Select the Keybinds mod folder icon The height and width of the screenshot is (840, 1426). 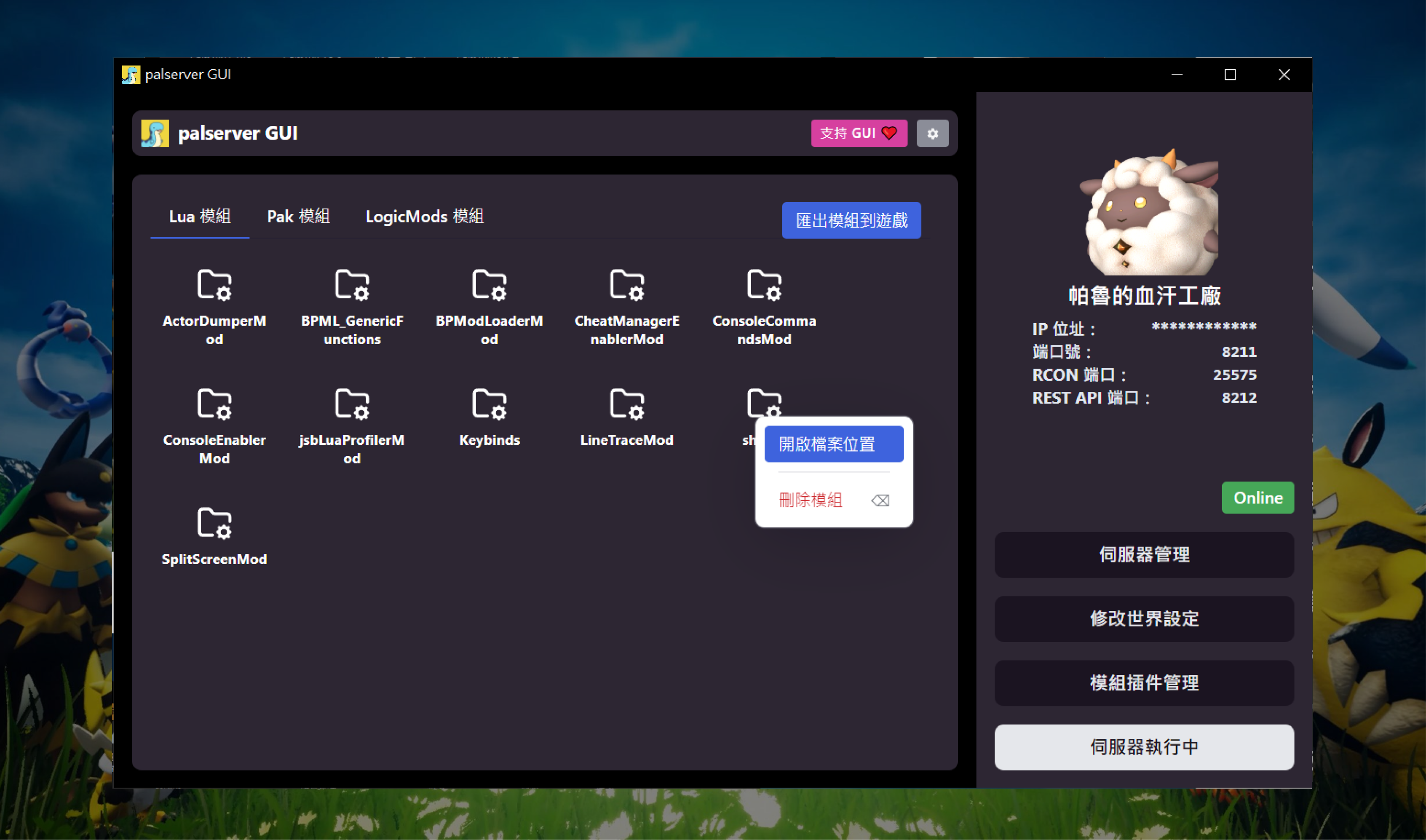pos(490,404)
